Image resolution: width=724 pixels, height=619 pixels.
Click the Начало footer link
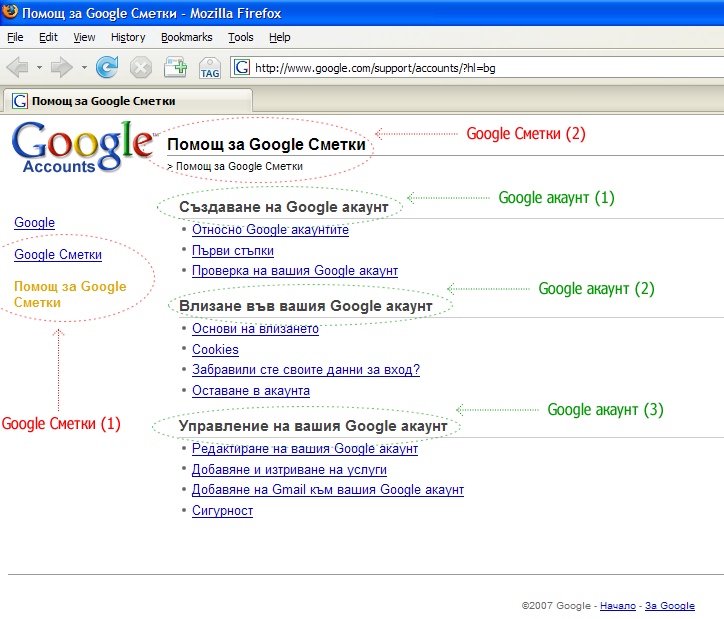click(618, 606)
